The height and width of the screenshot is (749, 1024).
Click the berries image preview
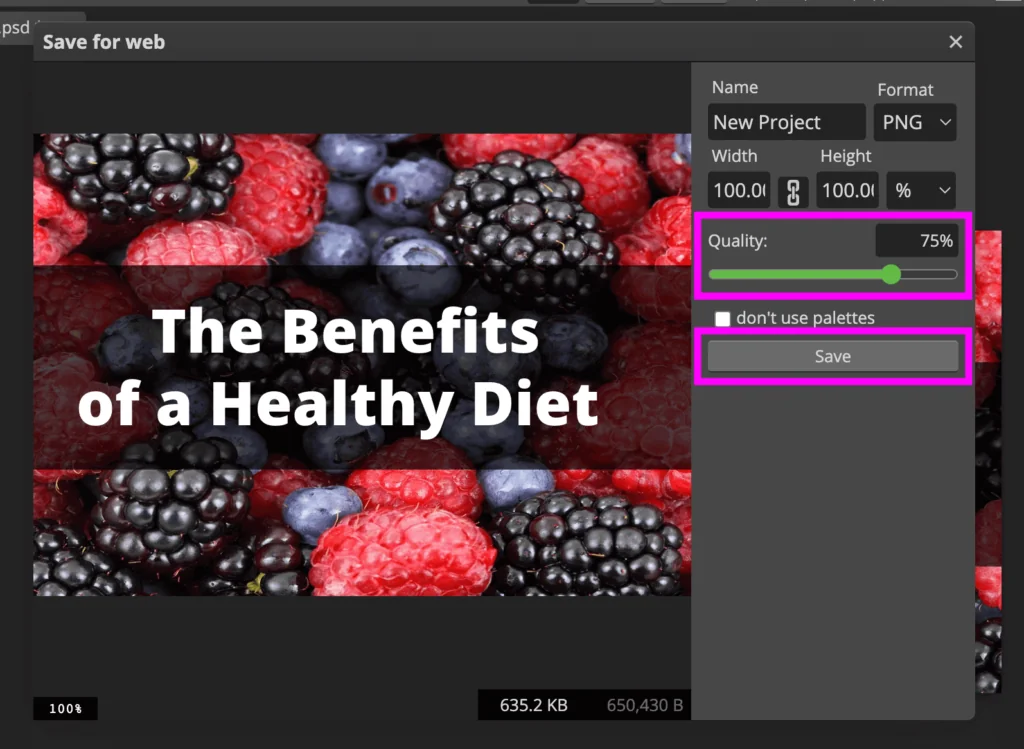pos(362,364)
